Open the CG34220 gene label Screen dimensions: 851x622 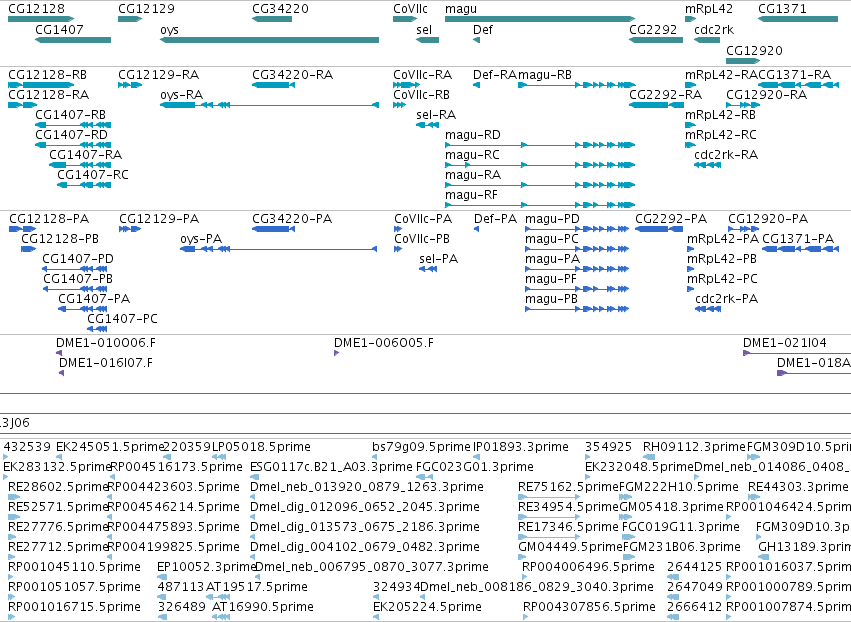pos(281,9)
